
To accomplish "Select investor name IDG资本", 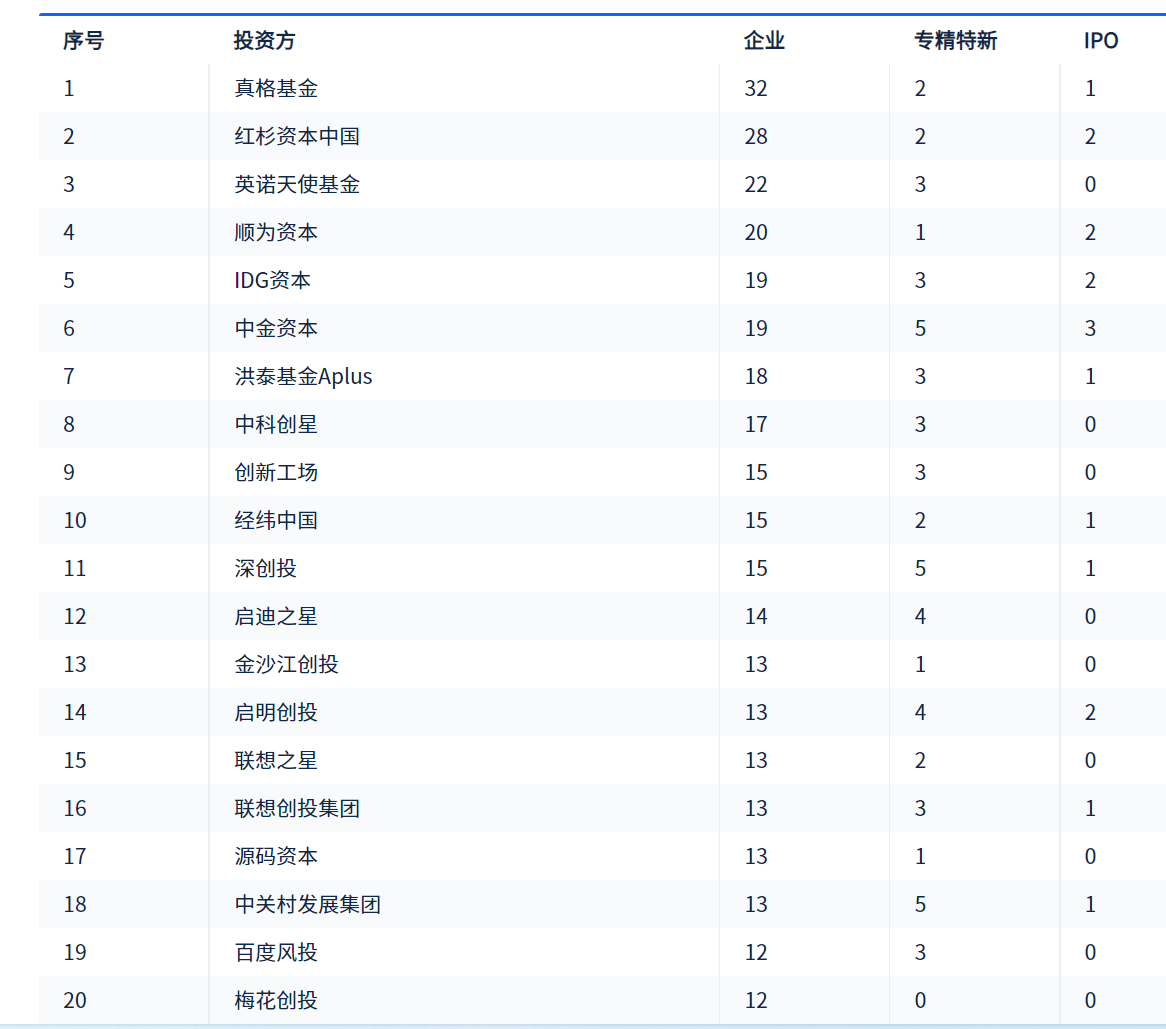I will [x=272, y=280].
